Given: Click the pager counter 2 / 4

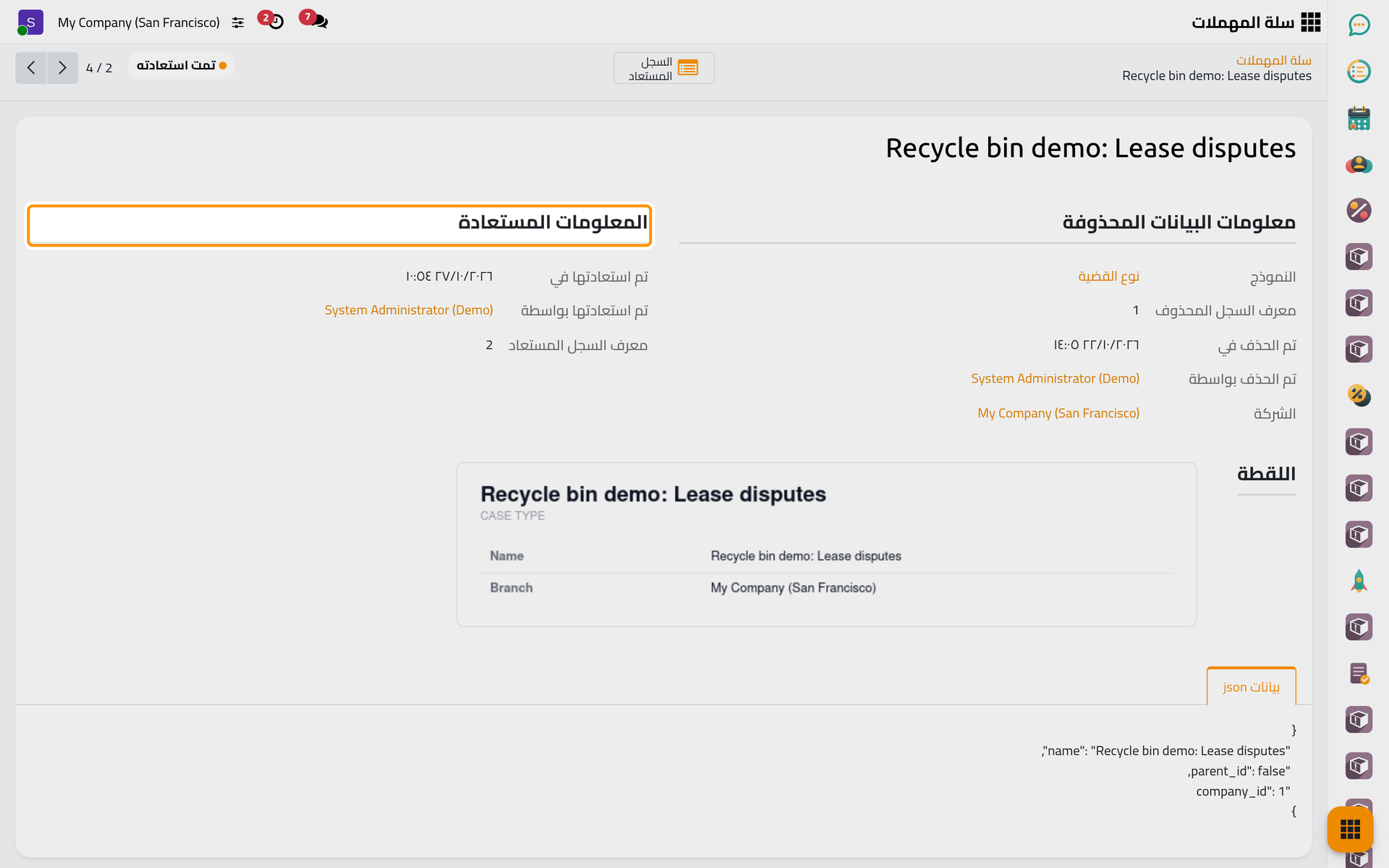Looking at the screenshot, I should click(99, 68).
